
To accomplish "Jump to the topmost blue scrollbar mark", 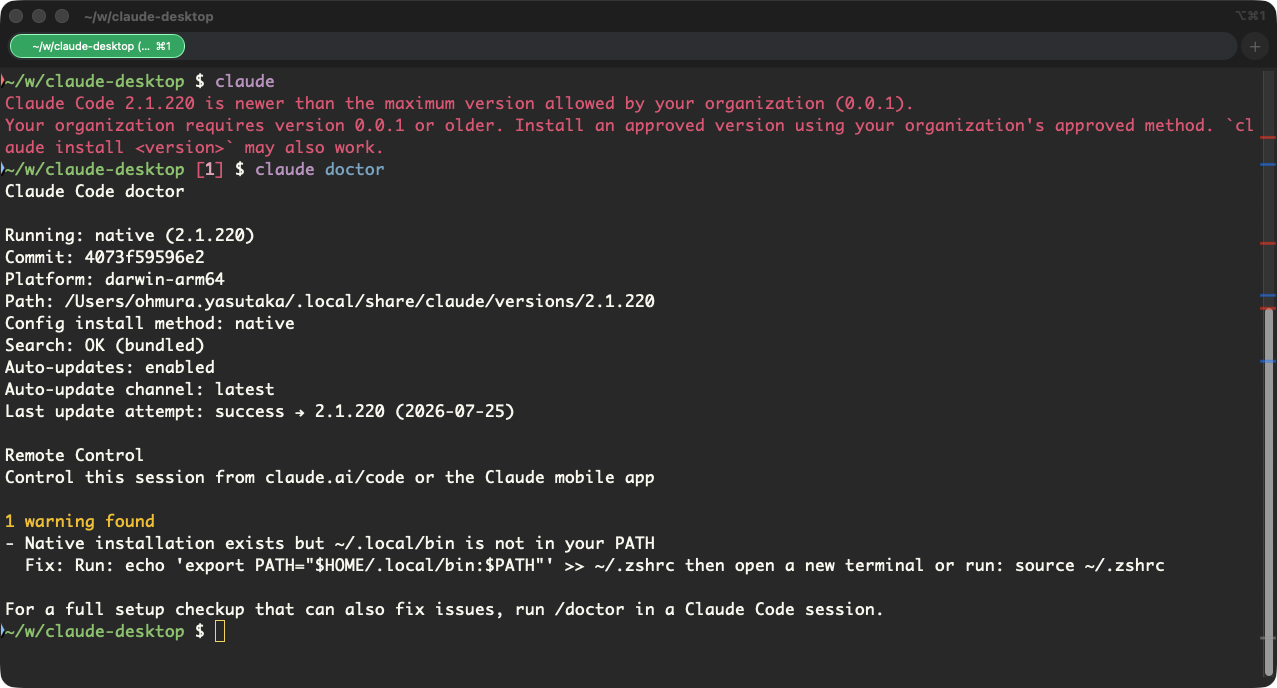I will (x=1268, y=163).
